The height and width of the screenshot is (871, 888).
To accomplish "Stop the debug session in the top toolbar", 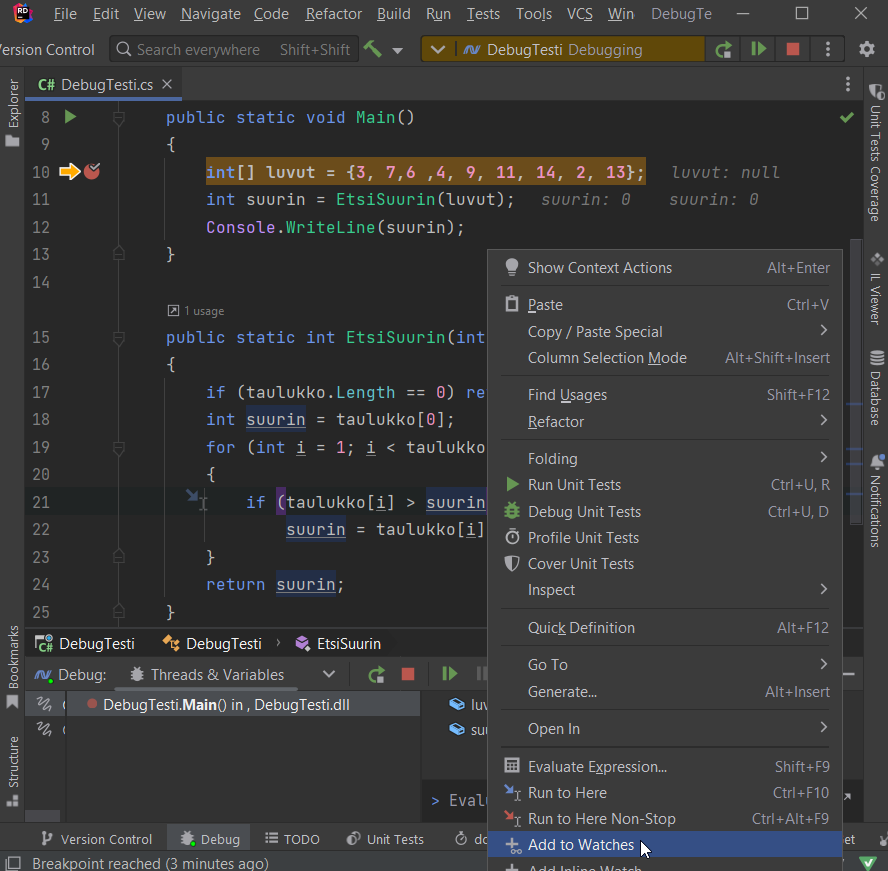I will [793, 49].
